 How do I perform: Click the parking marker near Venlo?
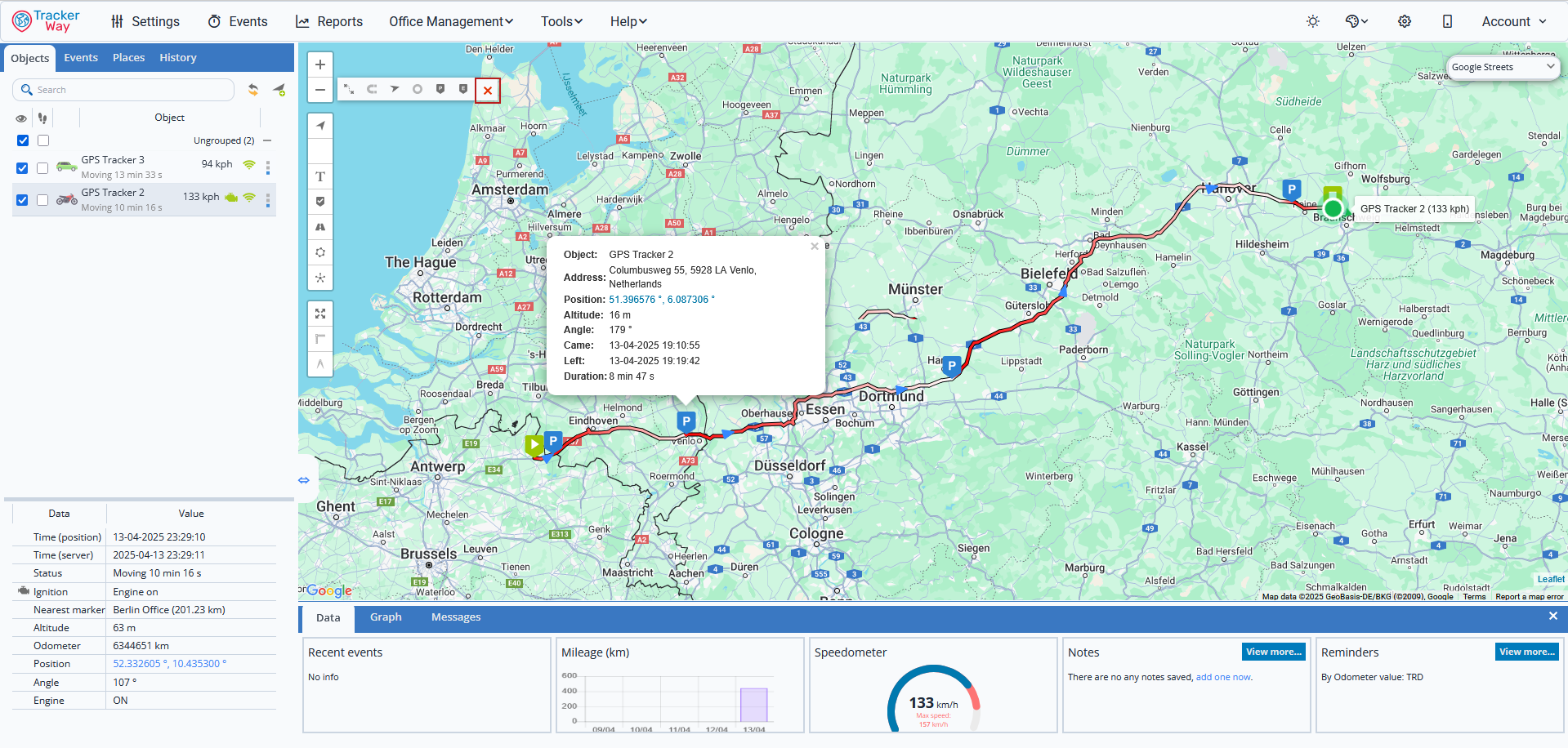point(686,421)
